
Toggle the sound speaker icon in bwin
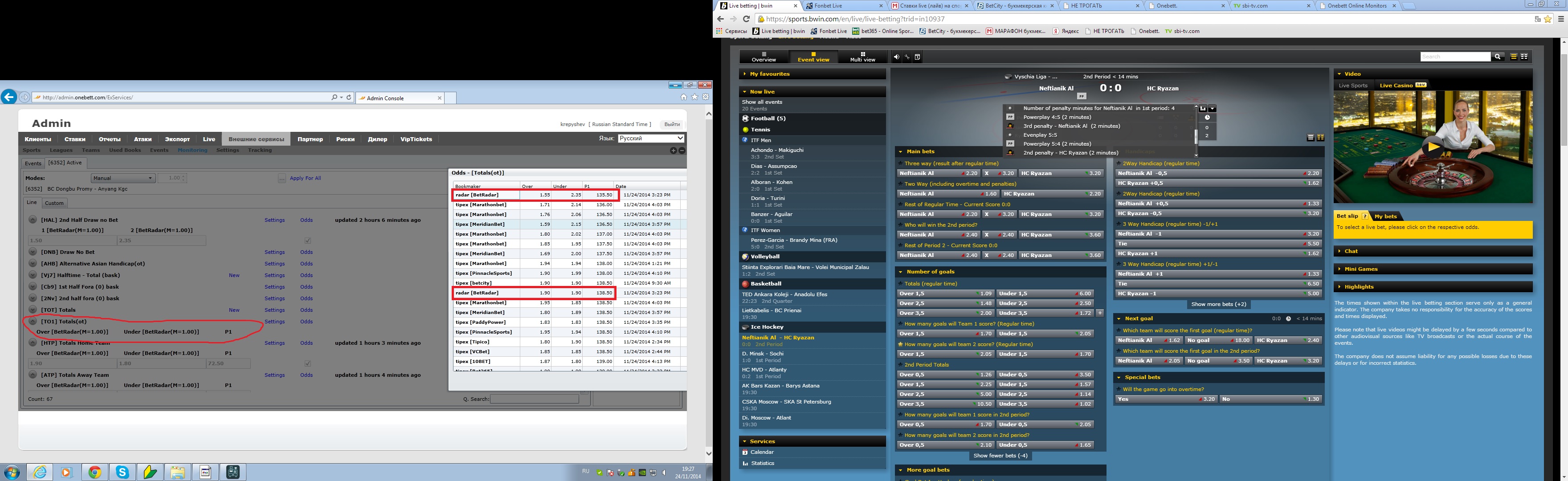pyautogui.click(x=896, y=57)
